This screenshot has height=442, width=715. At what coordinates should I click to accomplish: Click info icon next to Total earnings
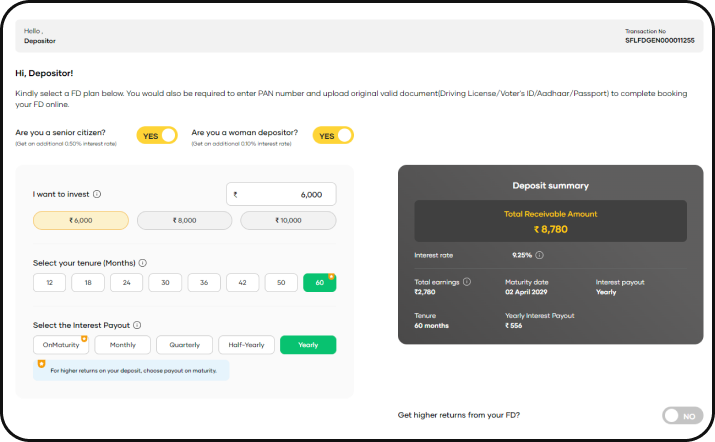click(x=466, y=282)
